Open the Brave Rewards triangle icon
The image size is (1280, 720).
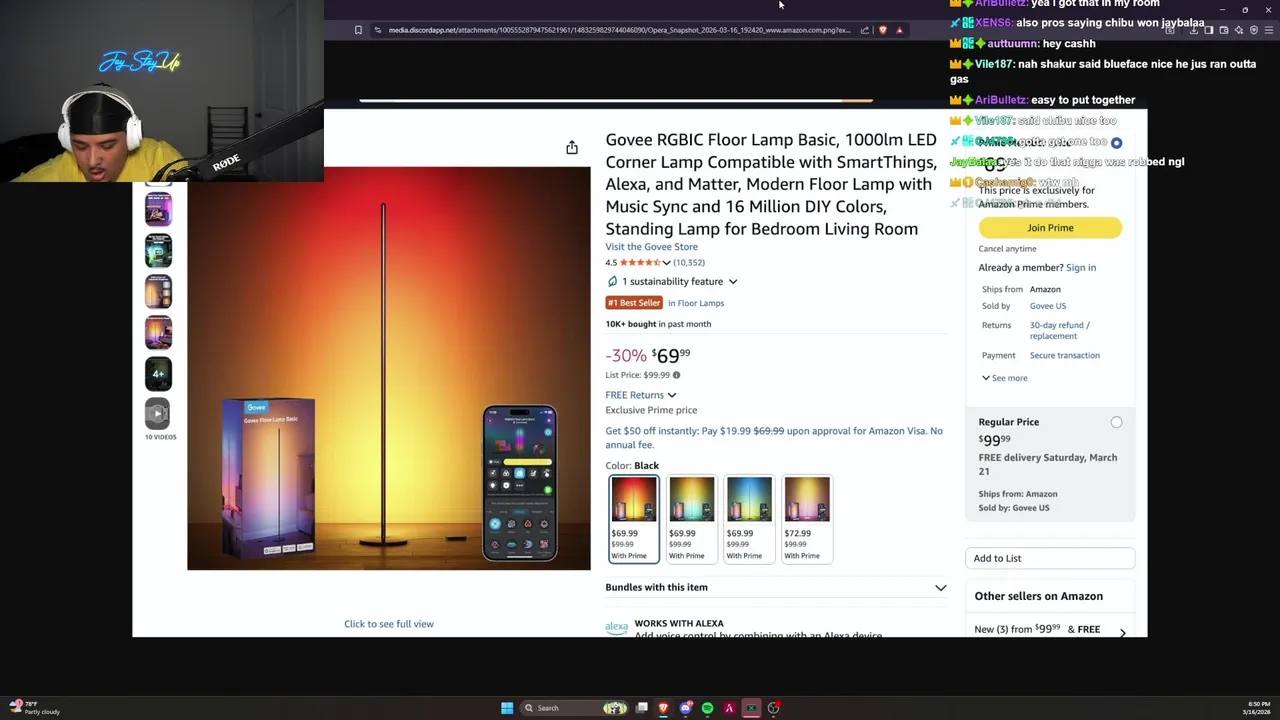[899, 30]
